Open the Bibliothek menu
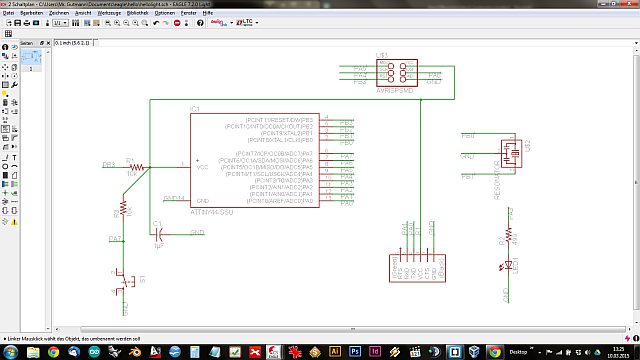 pyautogui.click(x=138, y=13)
